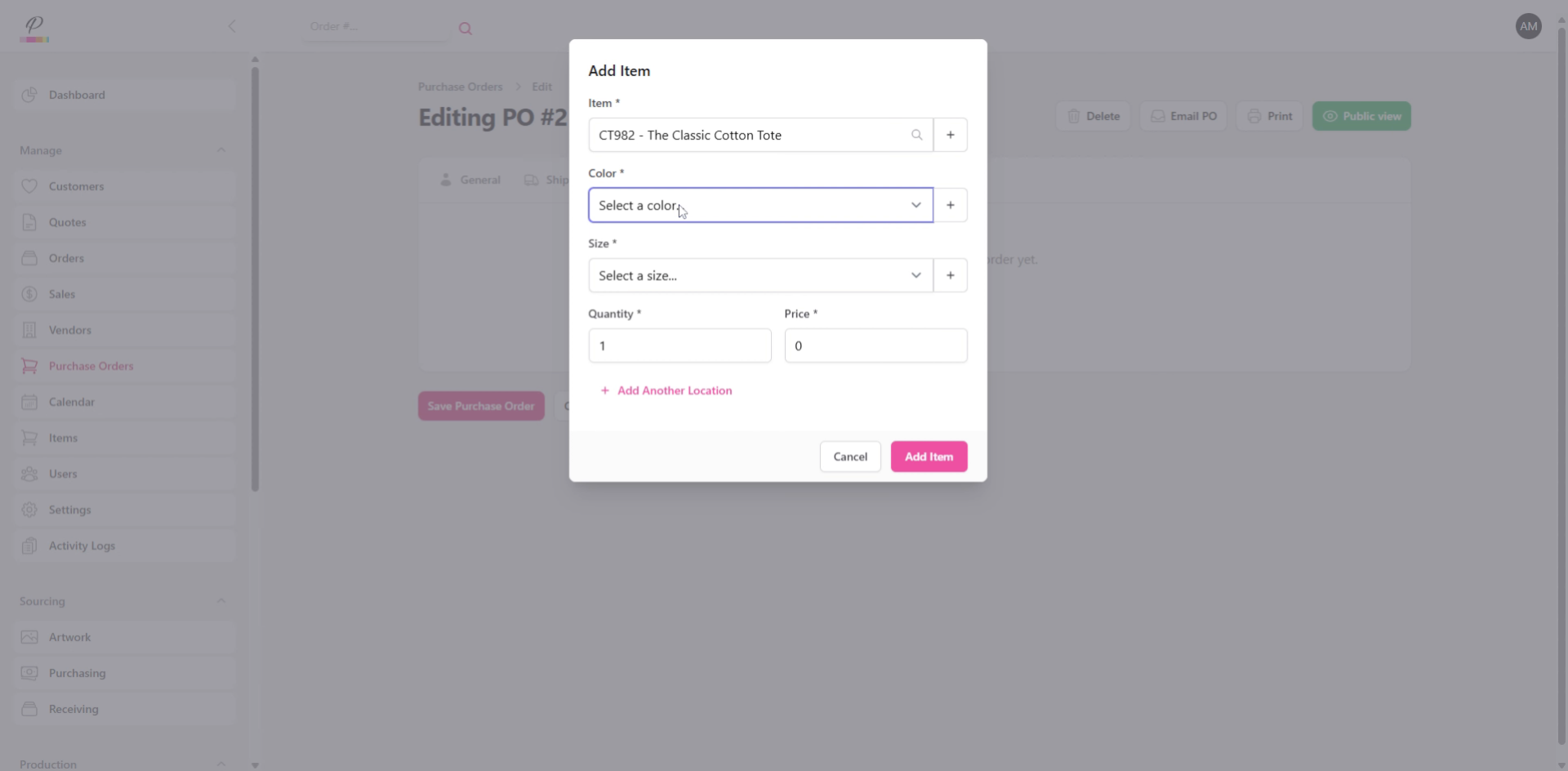Click the Add Item button in the dialog
This screenshot has width=1568, height=771.
[x=929, y=456]
